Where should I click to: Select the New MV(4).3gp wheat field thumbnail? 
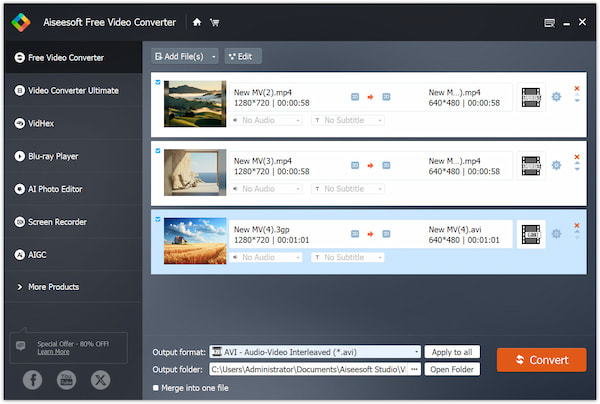[x=195, y=241]
